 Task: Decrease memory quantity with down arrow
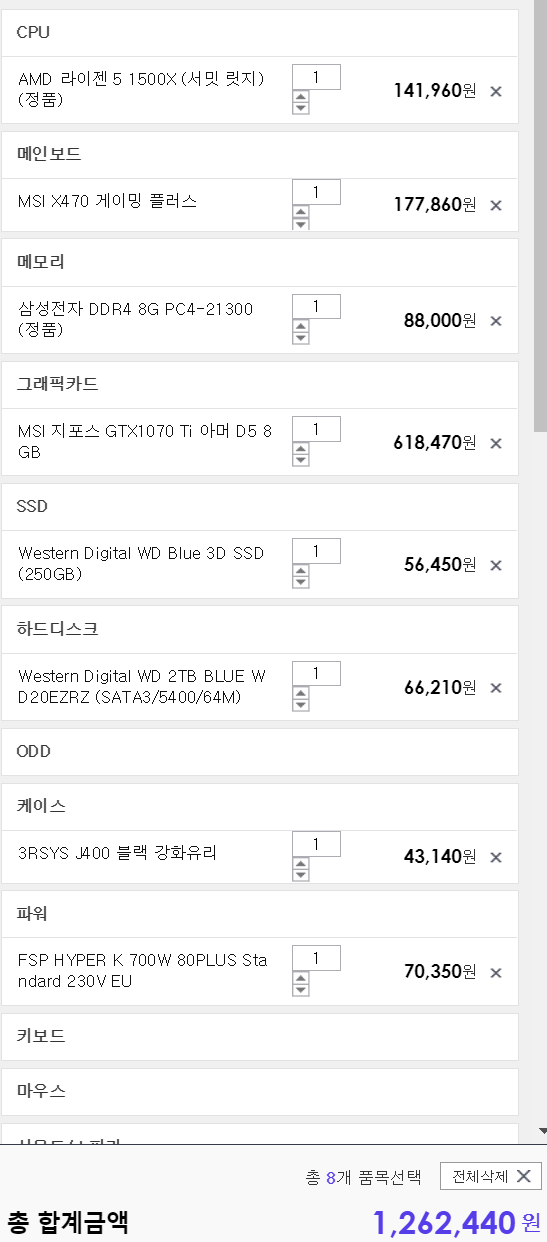click(x=301, y=338)
